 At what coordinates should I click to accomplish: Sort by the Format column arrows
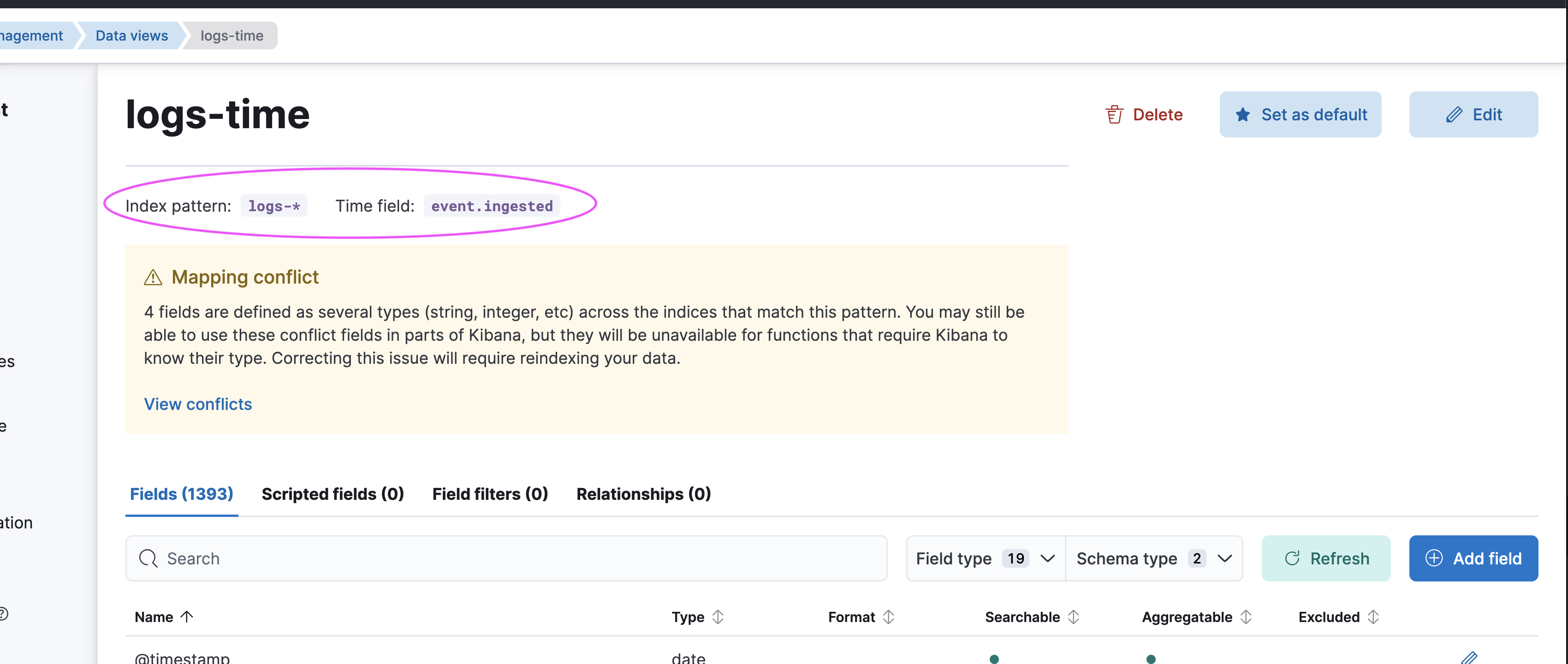[888, 617]
